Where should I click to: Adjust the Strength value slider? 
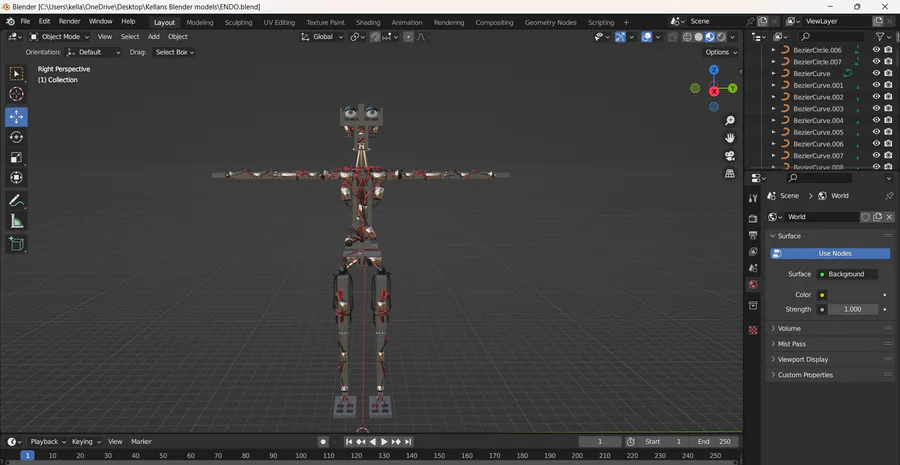[852, 310]
